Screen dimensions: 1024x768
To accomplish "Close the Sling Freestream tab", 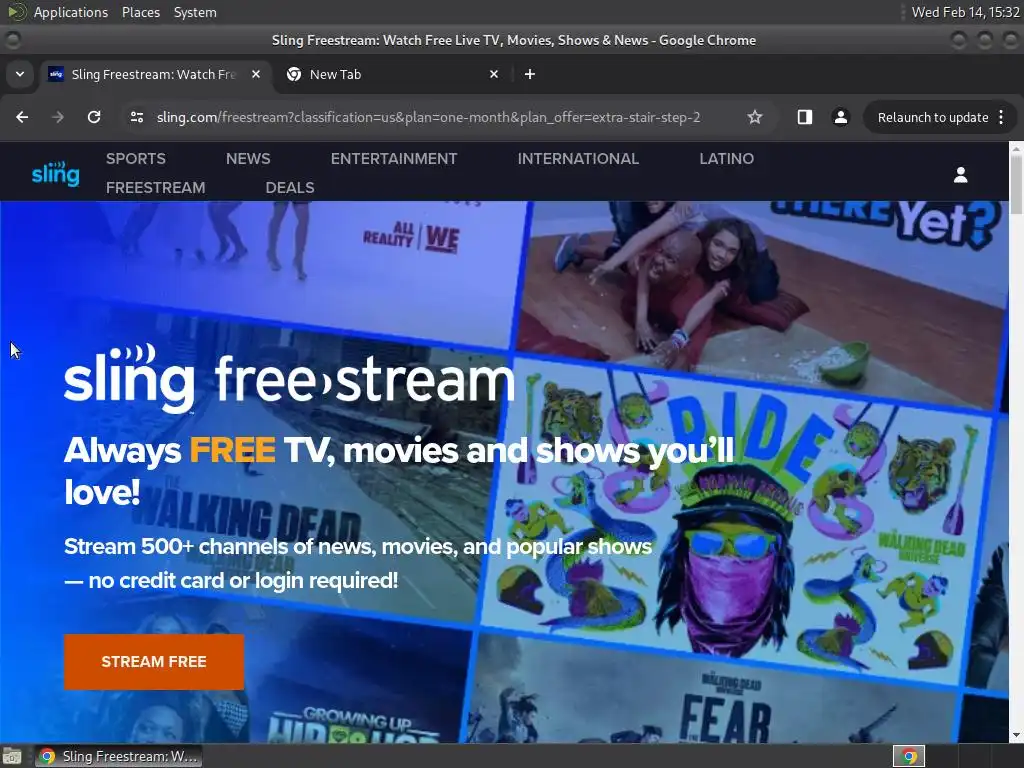I will click(x=256, y=74).
